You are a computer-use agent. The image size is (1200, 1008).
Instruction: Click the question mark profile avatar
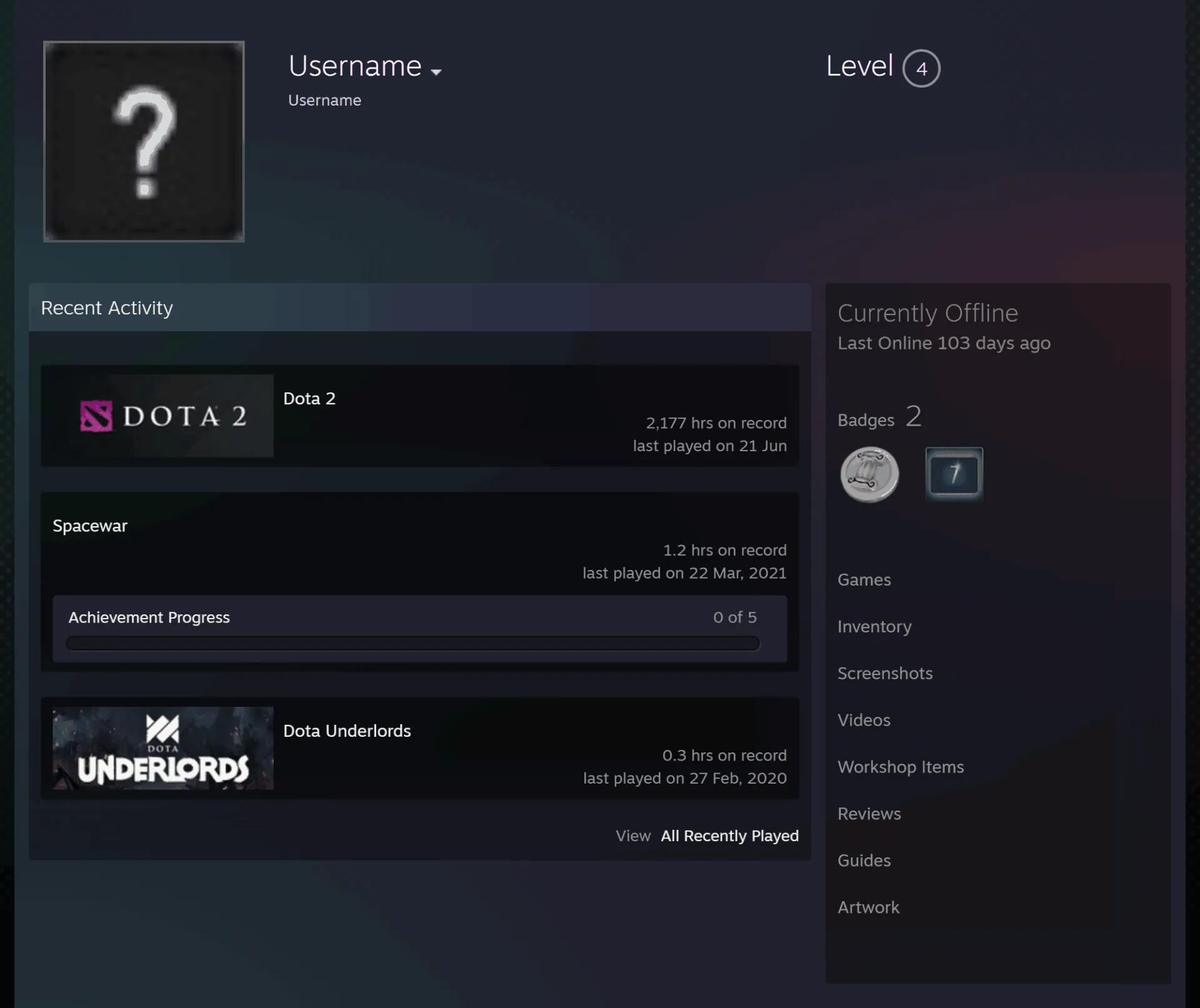click(x=144, y=141)
